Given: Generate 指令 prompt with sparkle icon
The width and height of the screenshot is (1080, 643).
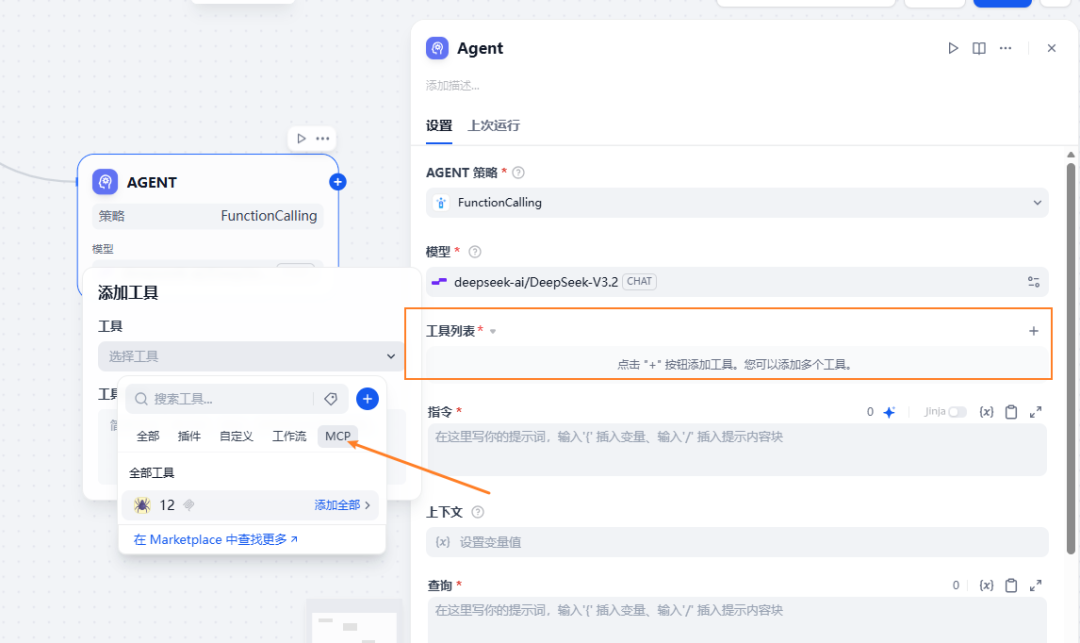Looking at the screenshot, I should [x=889, y=412].
